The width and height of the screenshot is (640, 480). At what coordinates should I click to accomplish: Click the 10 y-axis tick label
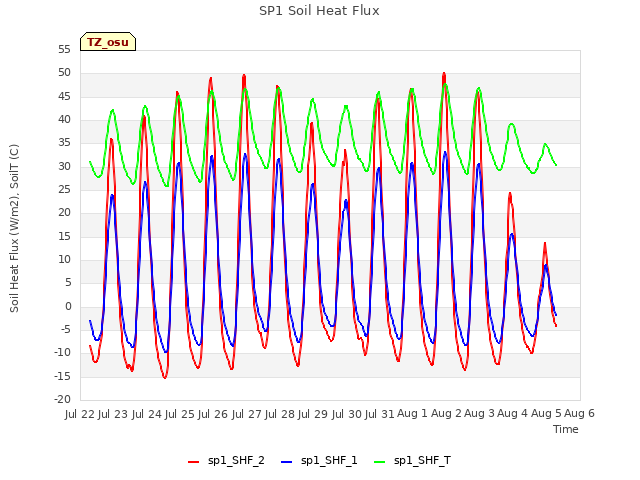click(x=64, y=260)
